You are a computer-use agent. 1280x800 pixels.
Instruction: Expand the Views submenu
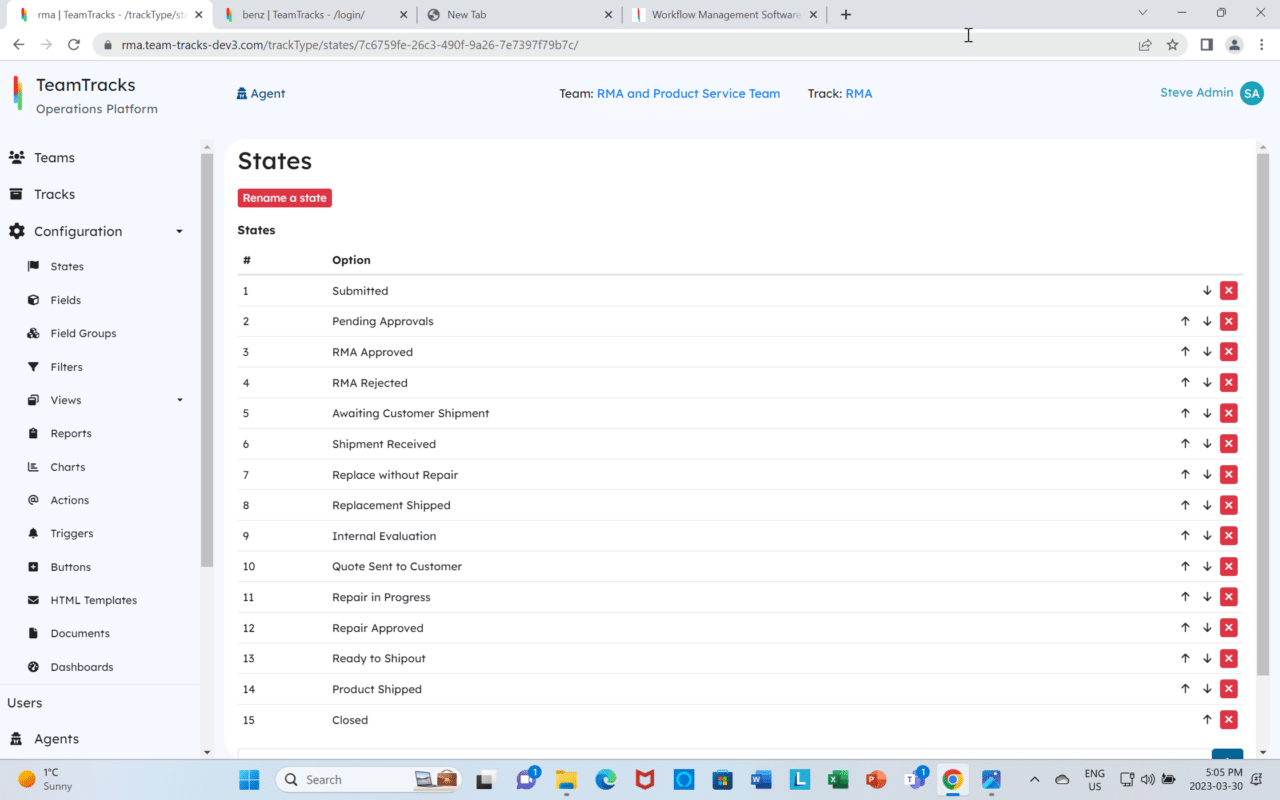coord(180,400)
